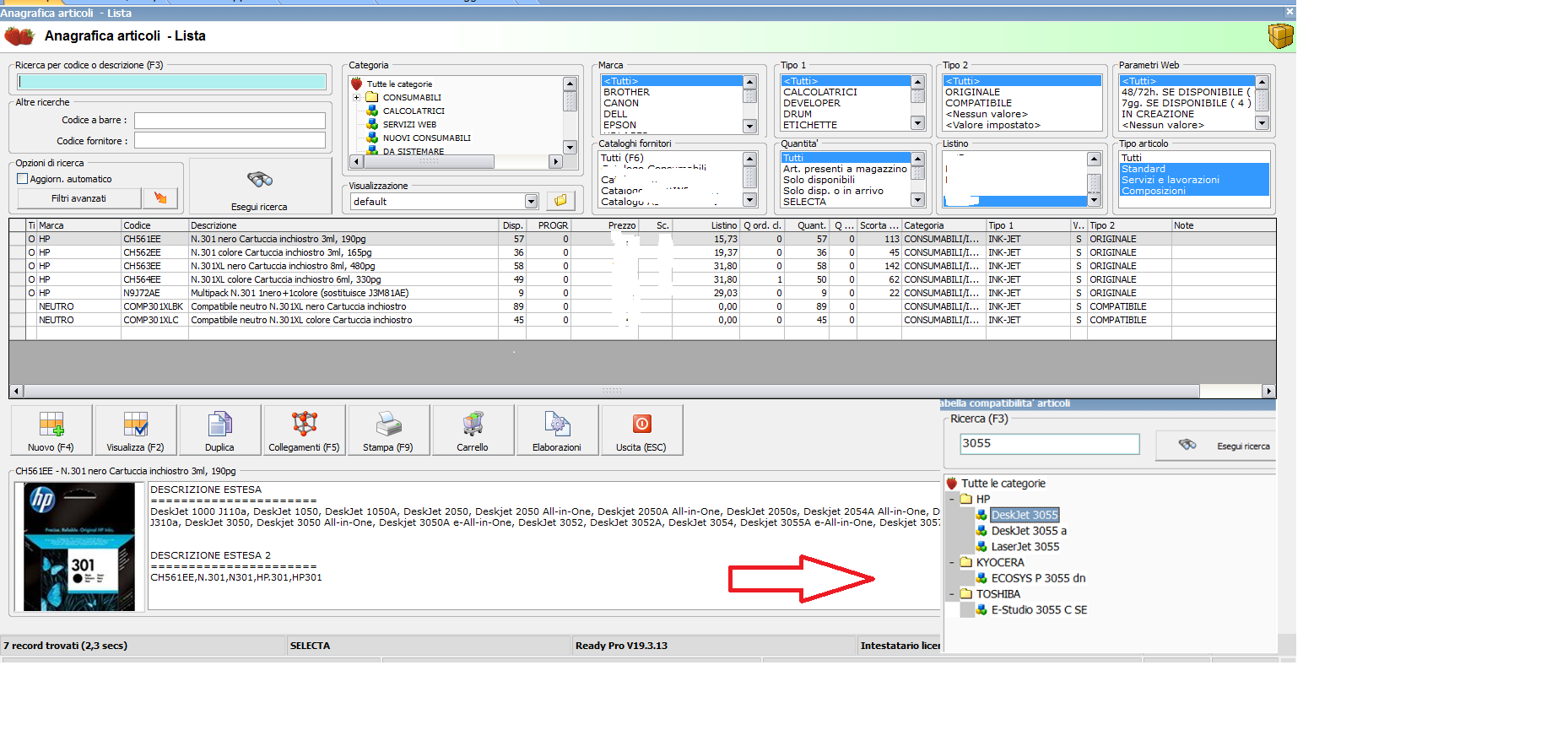Viewport: 1568px width, 741px height.
Task: Sort by Codice column header
Action: 155,225
